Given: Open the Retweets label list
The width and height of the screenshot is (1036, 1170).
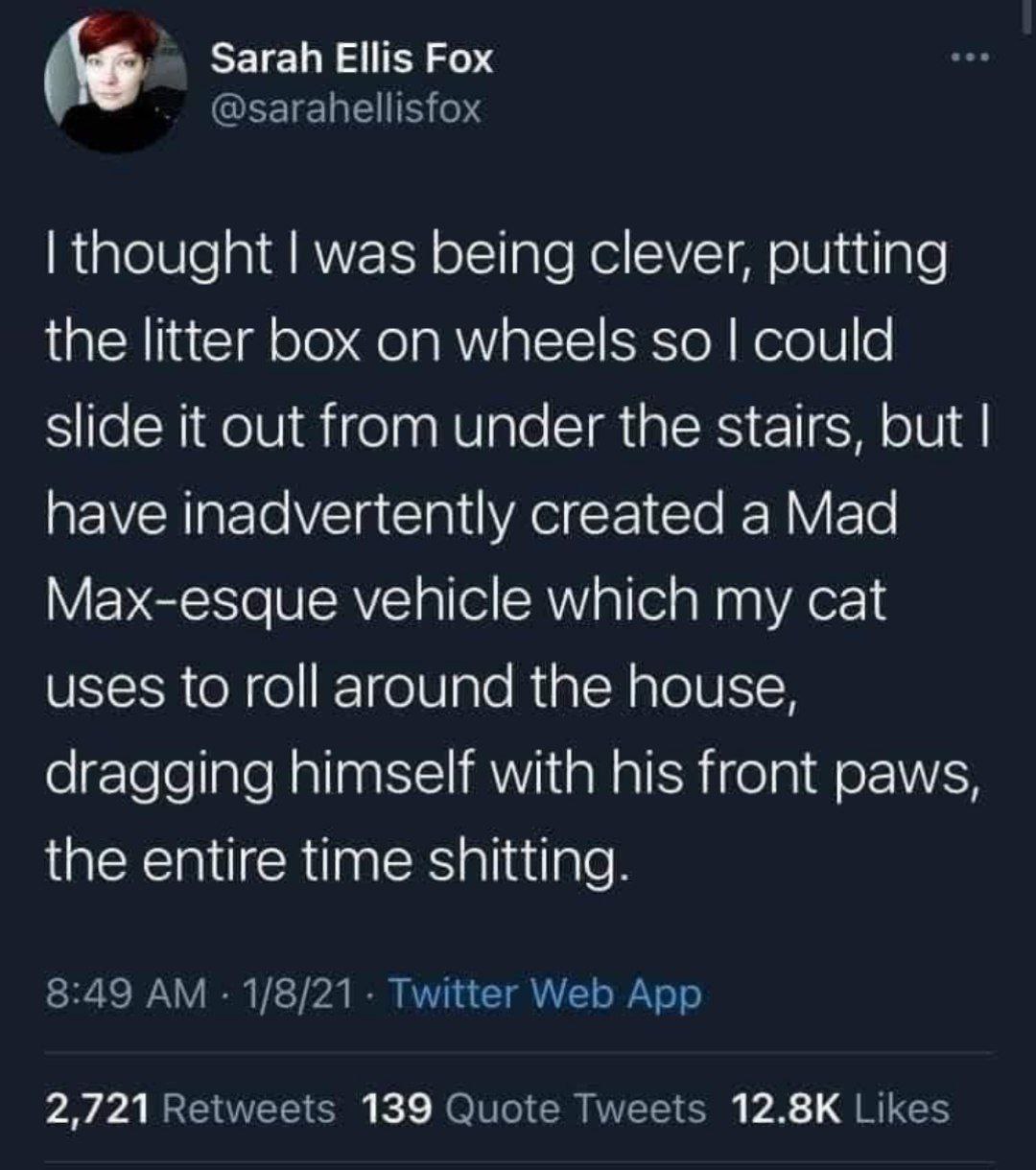Looking at the screenshot, I should (x=250, y=1109).
